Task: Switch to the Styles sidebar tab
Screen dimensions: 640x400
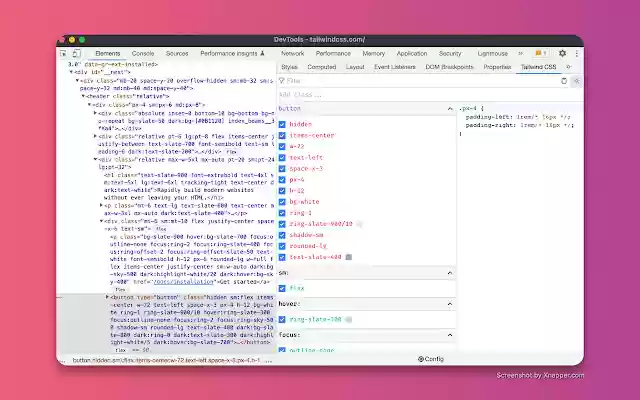Action: point(289,67)
